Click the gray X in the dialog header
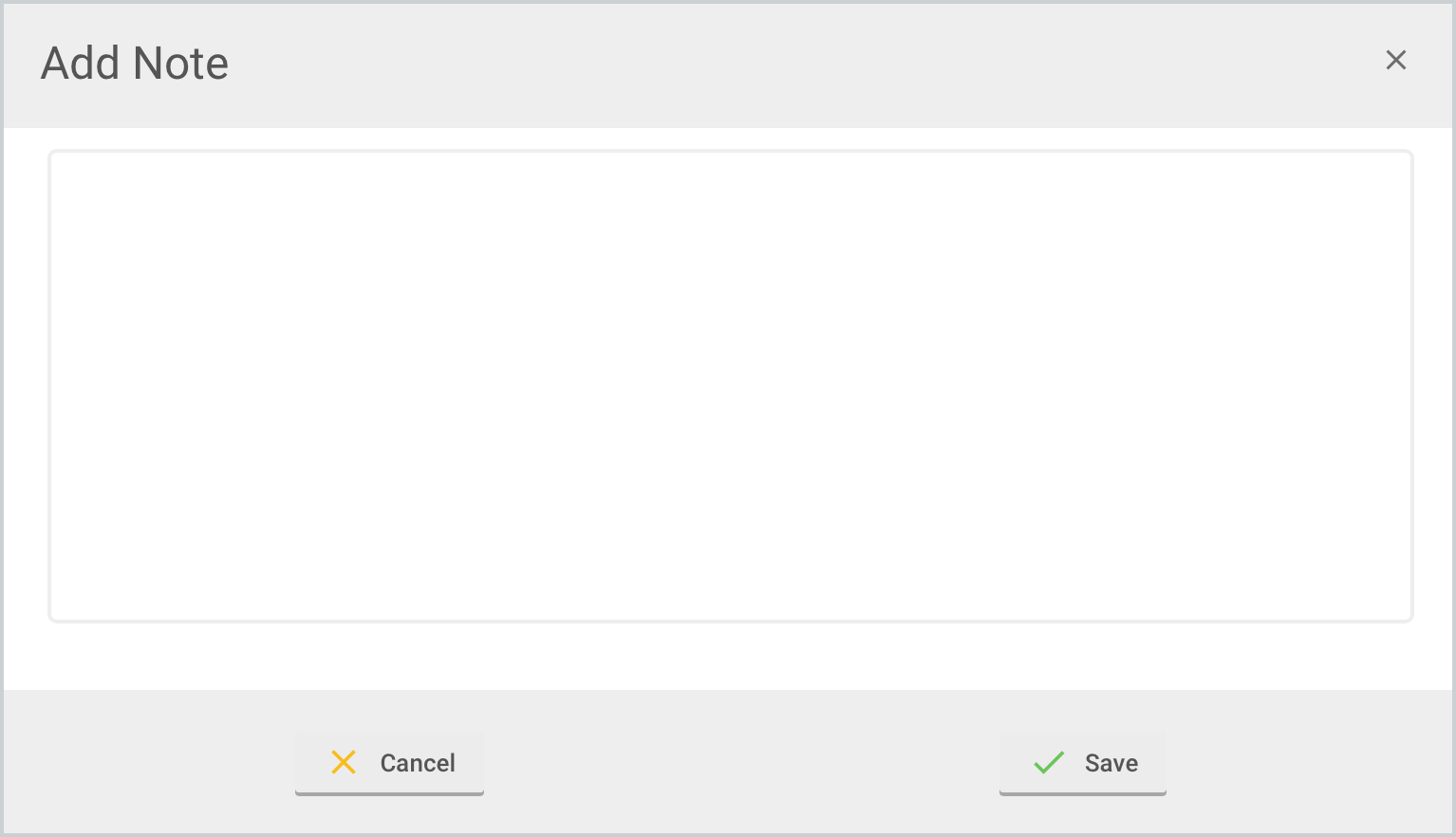 pos(1395,61)
